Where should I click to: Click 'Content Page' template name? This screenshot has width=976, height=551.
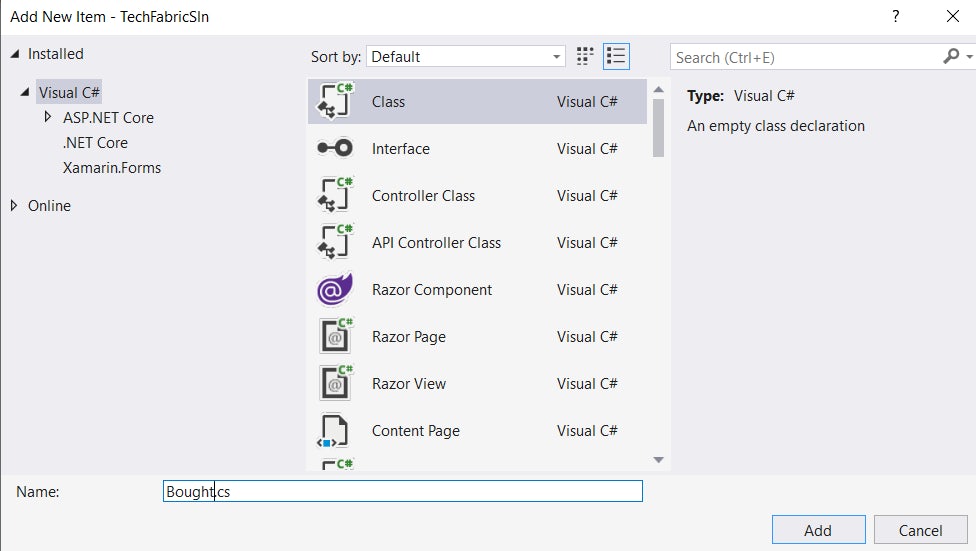[x=416, y=431]
